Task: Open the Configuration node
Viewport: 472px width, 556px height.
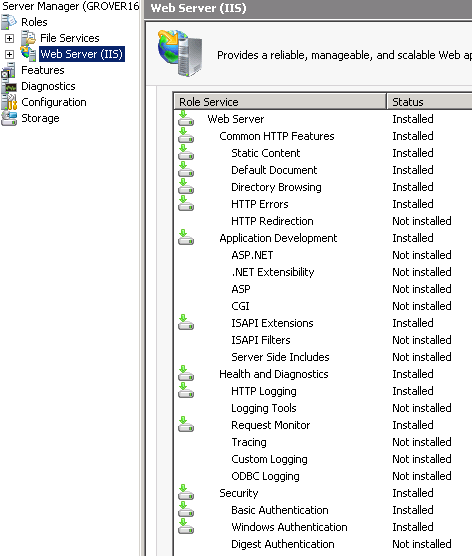Action: pyautogui.click(x=54, y=102)
